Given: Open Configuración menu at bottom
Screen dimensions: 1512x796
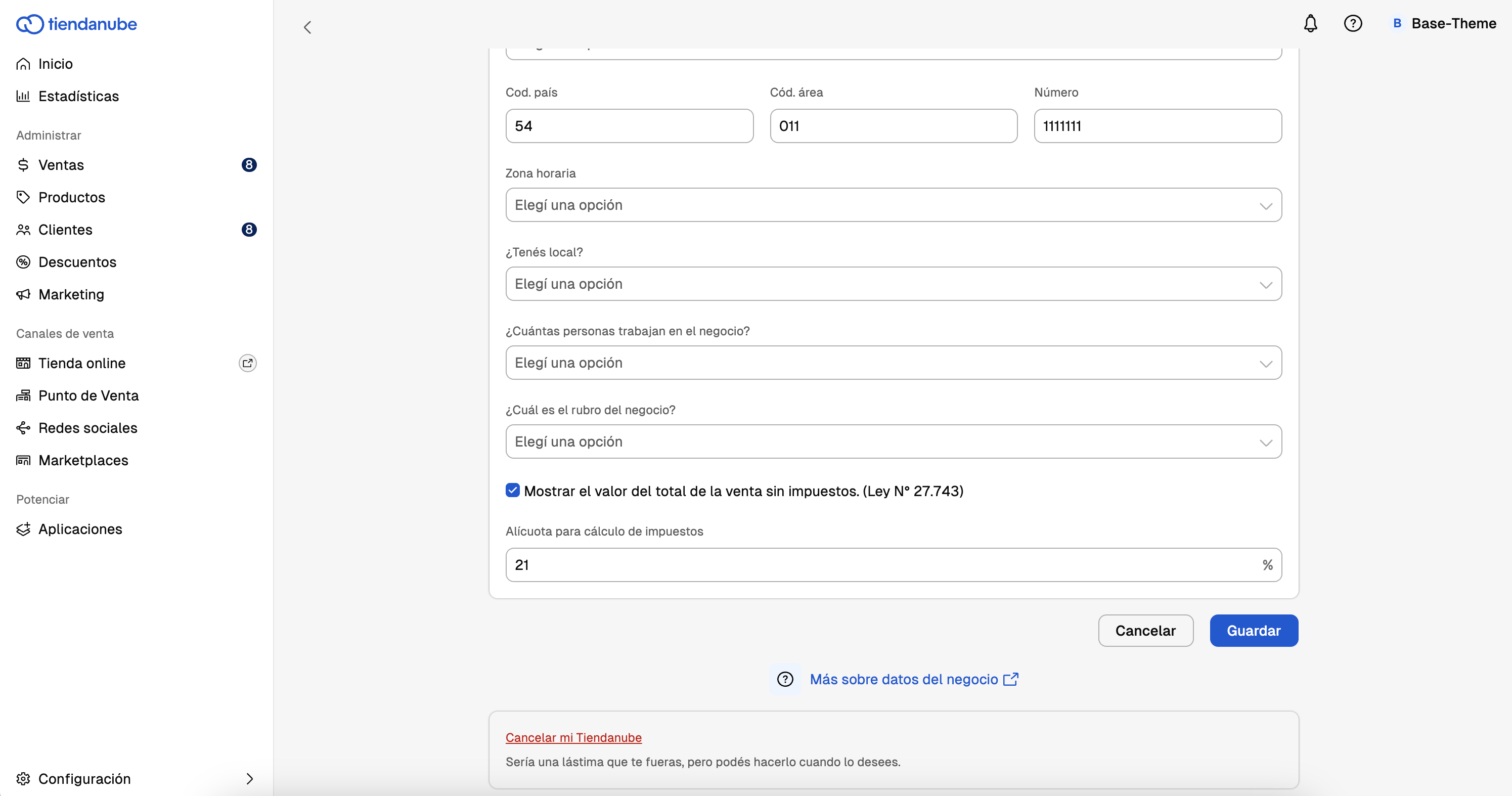Looking at the screenshot, I should (84, 778).
